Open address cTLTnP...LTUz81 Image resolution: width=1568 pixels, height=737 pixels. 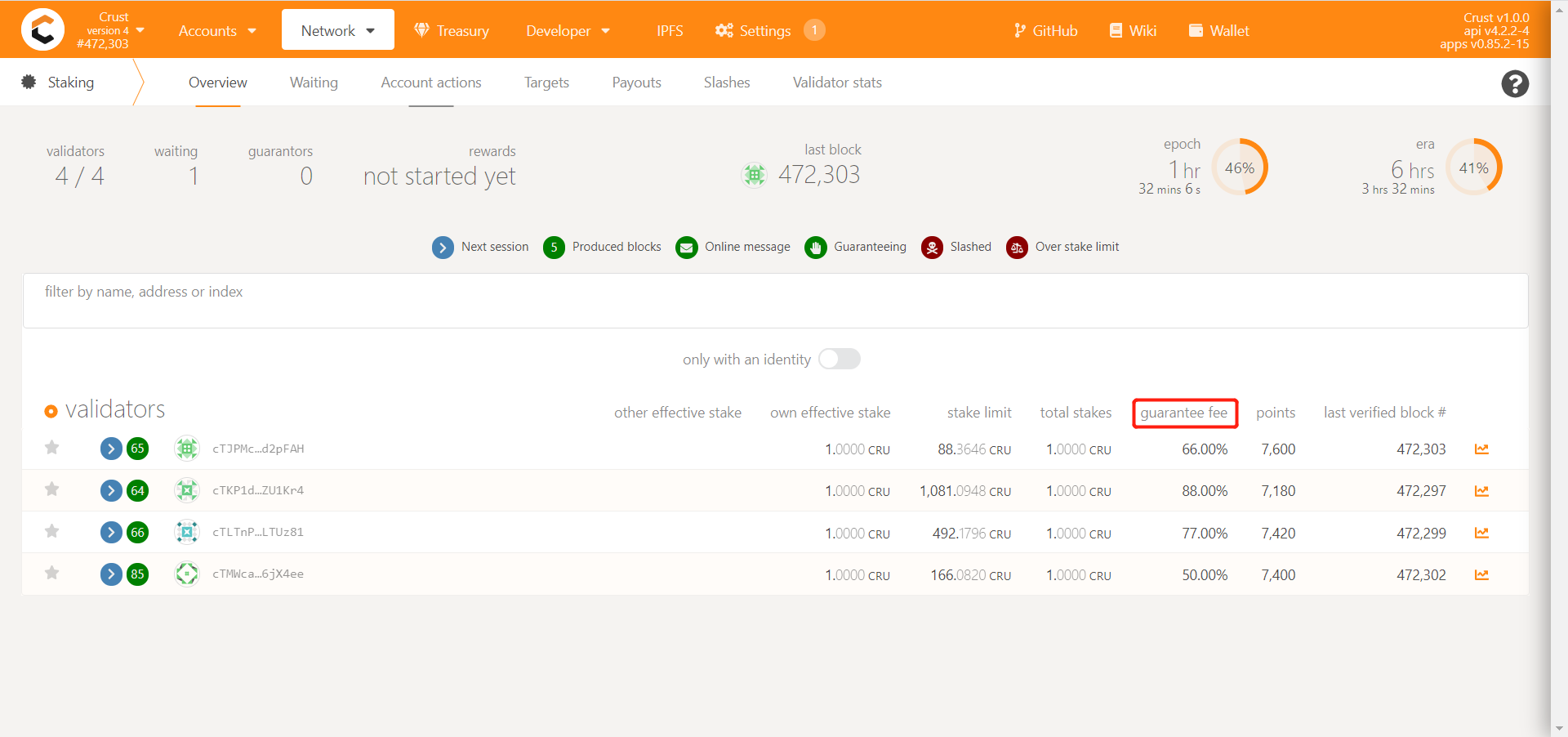[x=258, y=532]
